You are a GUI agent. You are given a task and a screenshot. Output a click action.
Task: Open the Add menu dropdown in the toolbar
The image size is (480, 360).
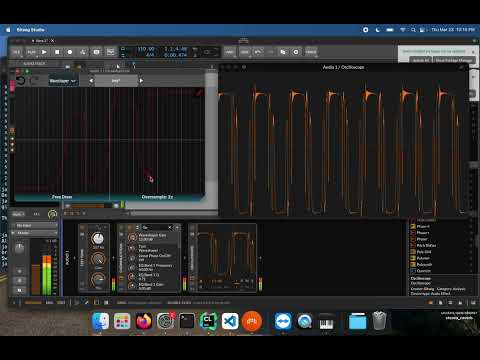coord(229,52)
